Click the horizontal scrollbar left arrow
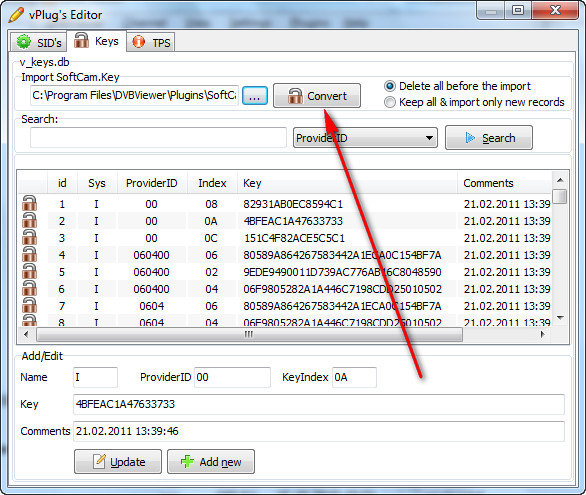 coord(26,334)
